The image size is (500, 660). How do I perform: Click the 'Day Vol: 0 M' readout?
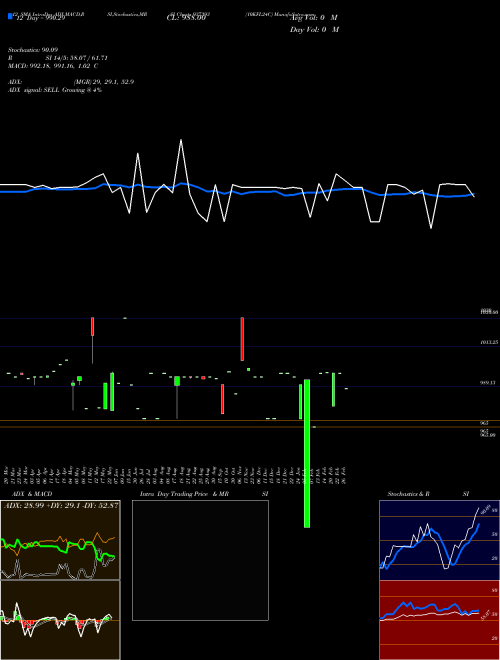coord(314,30)
